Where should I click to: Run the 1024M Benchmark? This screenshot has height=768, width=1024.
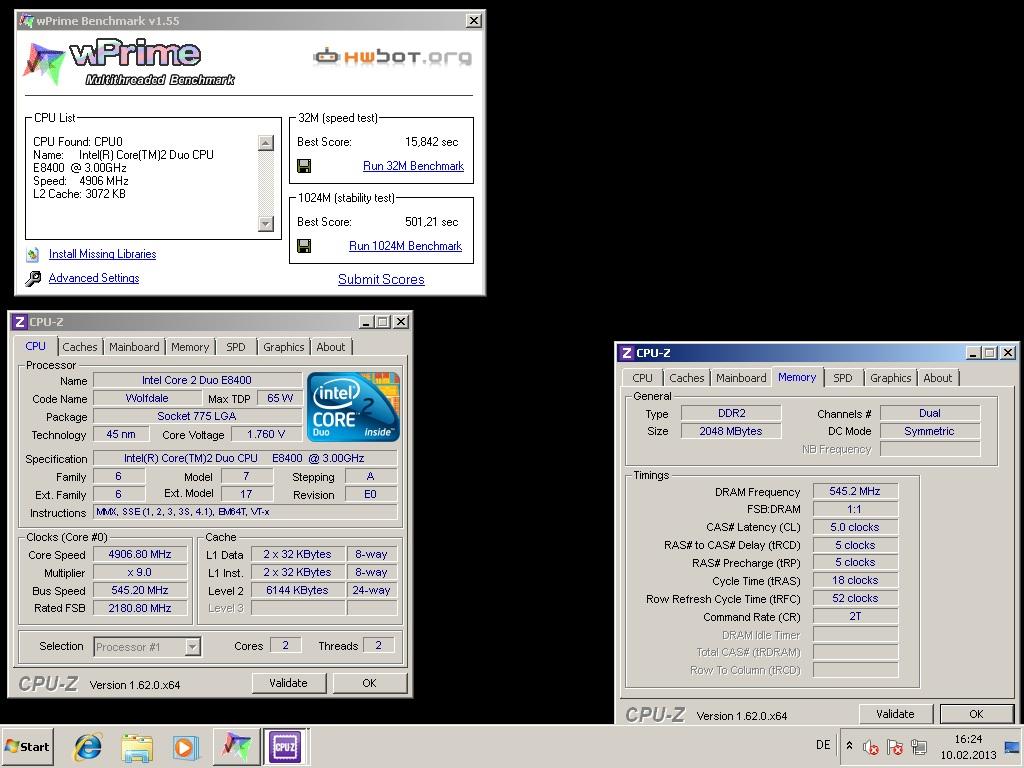point(406,246)
